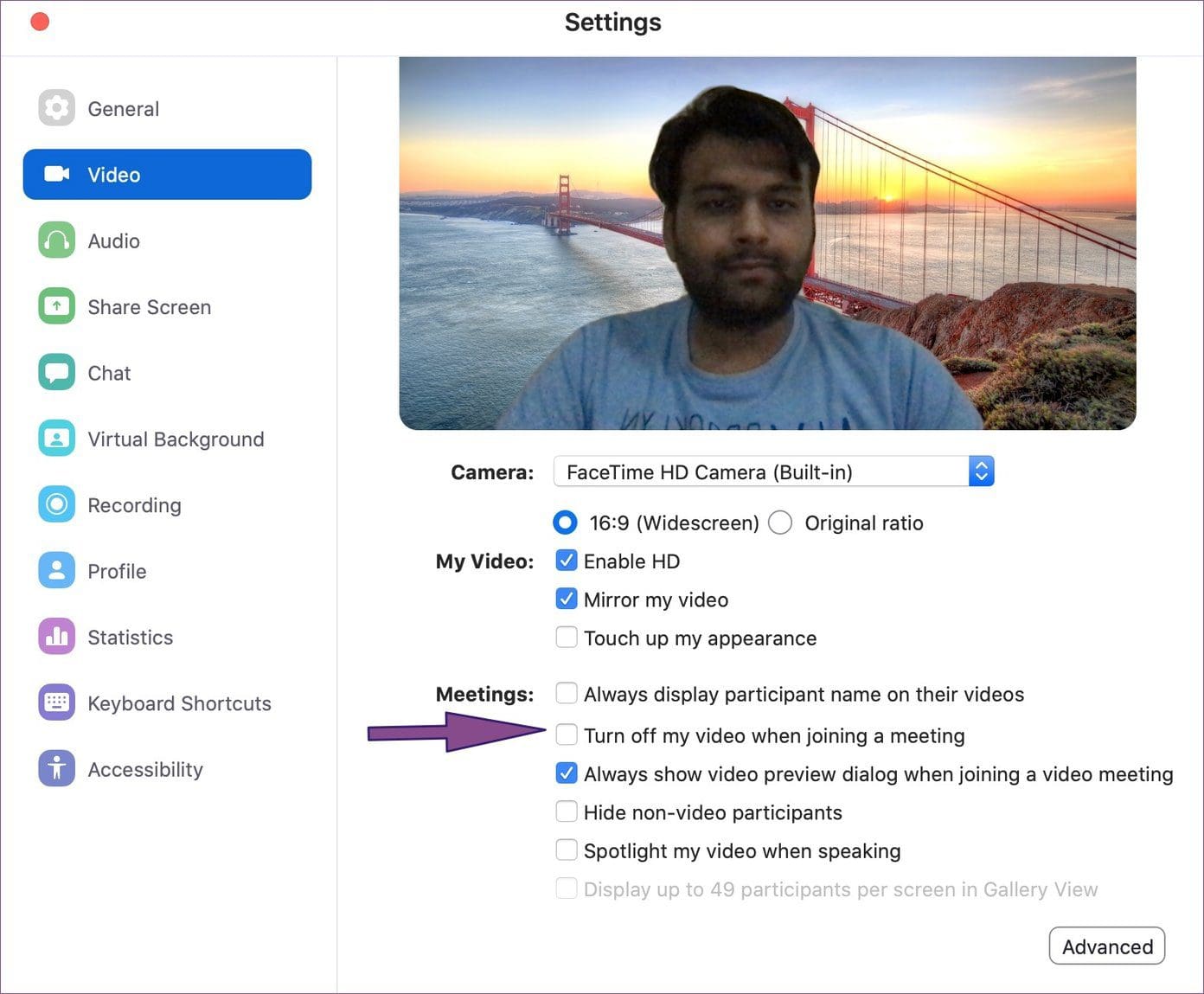The width and height of the screenshot is (1204, 994).
Task: Click the Audio headphones icon
Action: pyautogui.click(x=56, y=240)
